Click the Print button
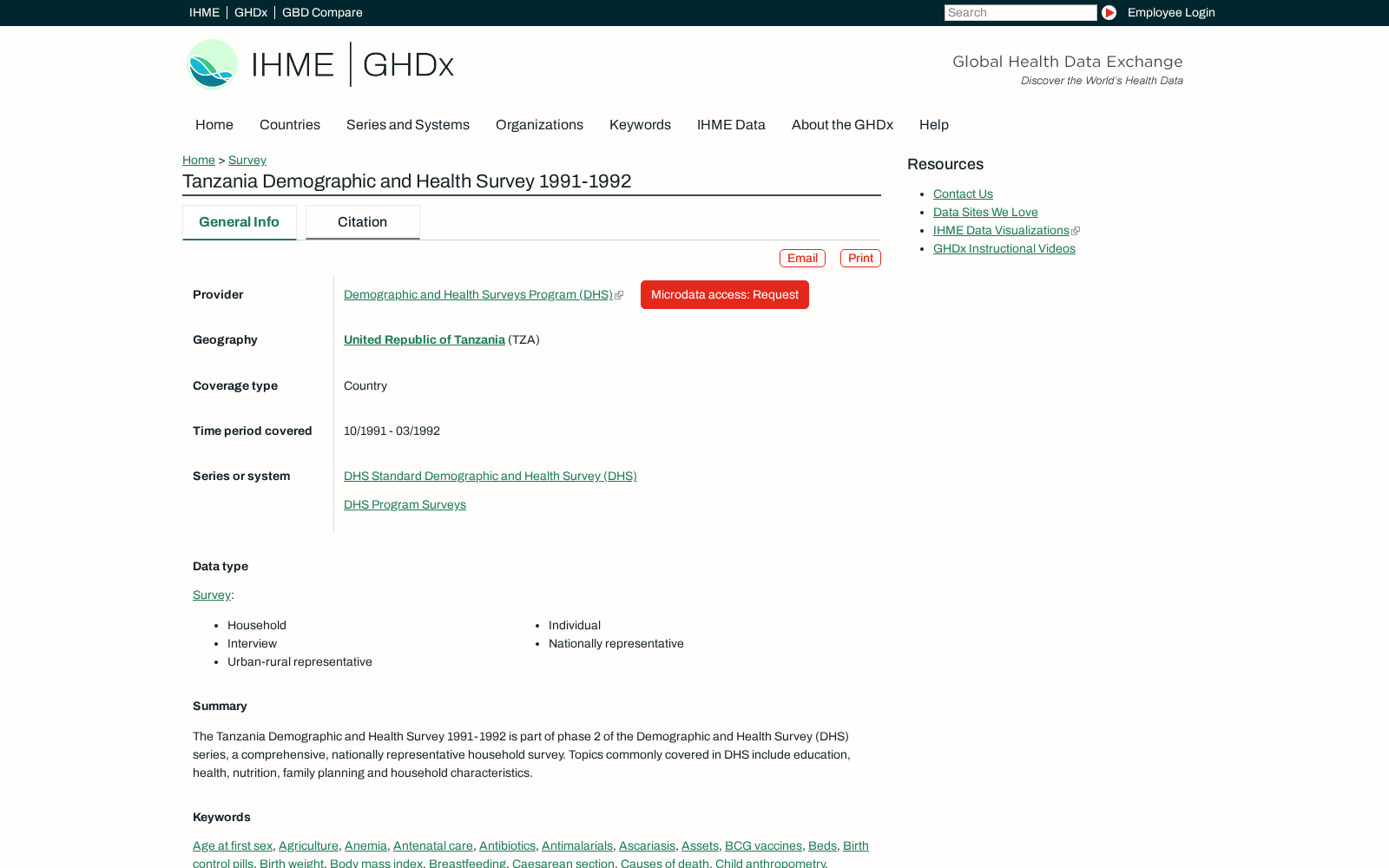This screenshot has height=868, width=1389. click(x=860, y=258)
